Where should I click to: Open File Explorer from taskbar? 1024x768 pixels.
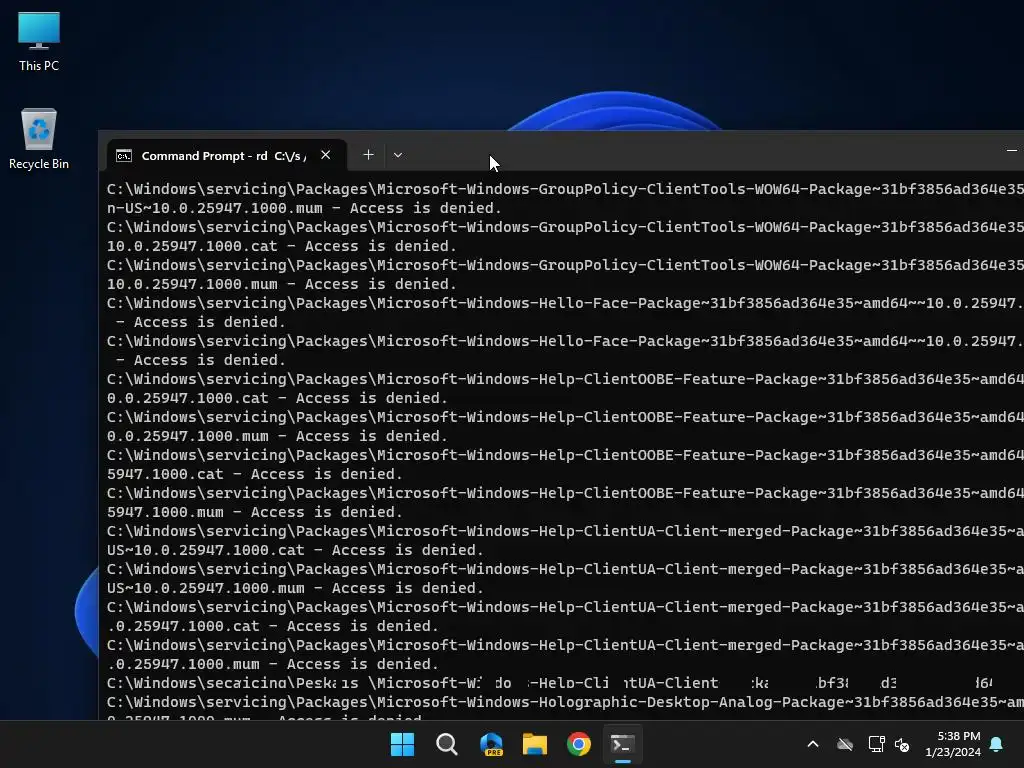pyautogui.click(x=535, y=744)
